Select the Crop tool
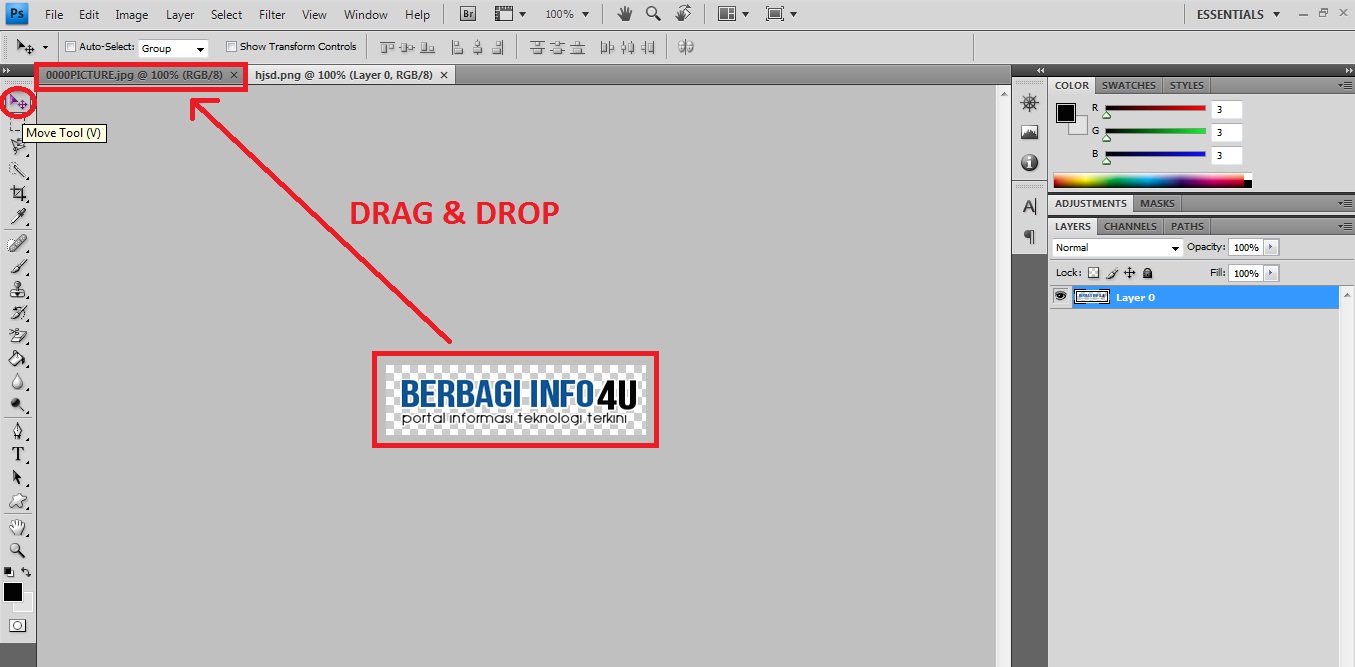Viewport: 1355px width, 667px height. tap(17, 194)
